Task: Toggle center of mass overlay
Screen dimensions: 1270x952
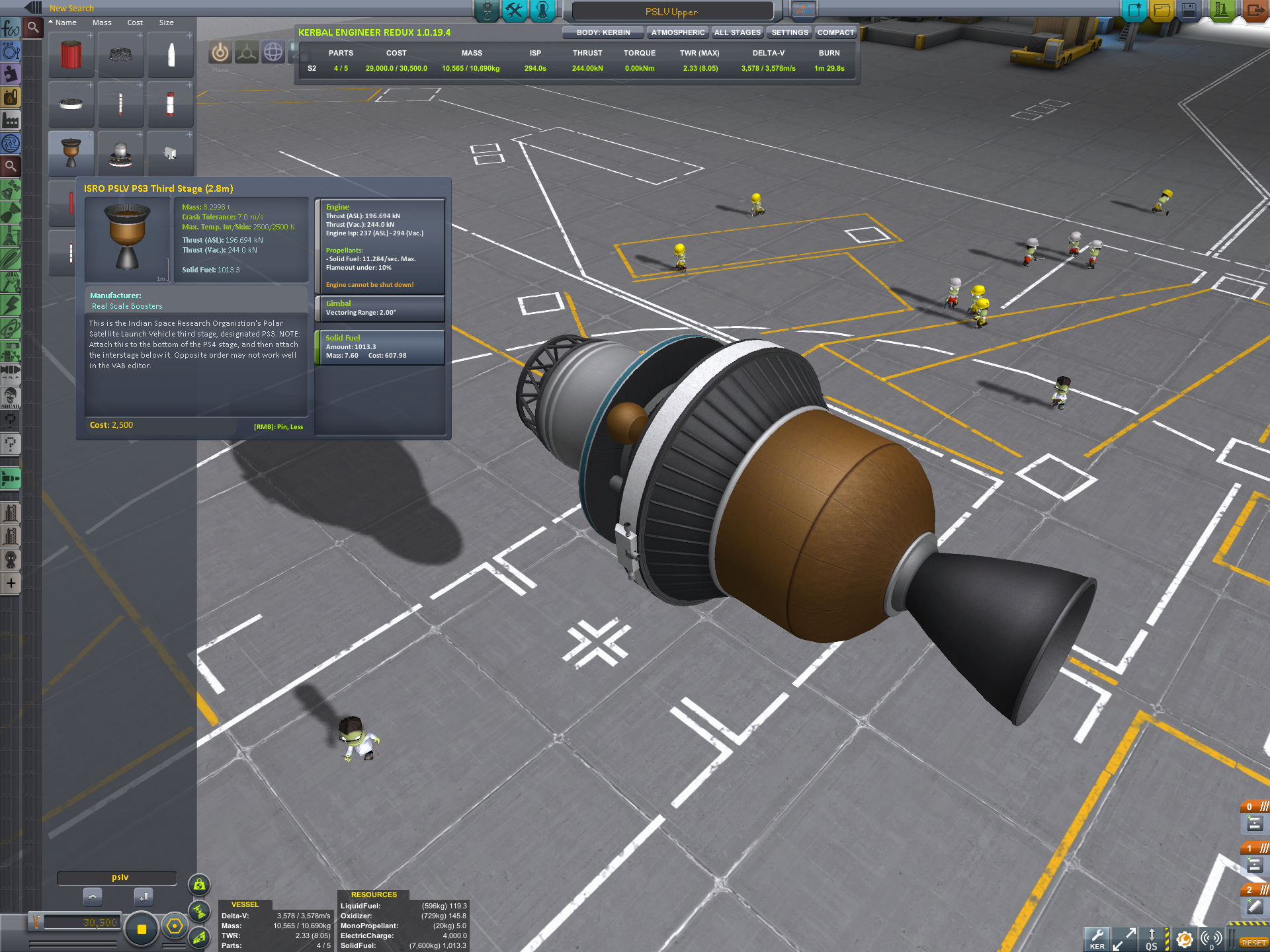Action: (x=199, y=885)
